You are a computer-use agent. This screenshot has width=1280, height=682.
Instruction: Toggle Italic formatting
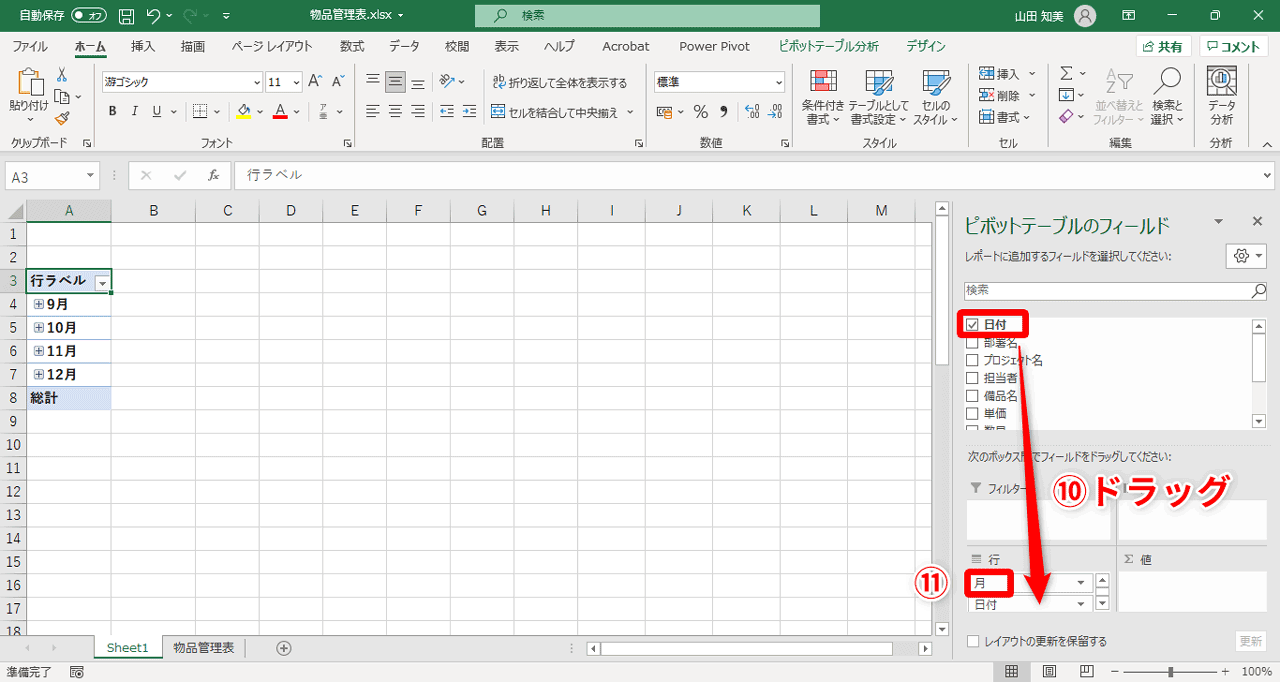(134, 111)
